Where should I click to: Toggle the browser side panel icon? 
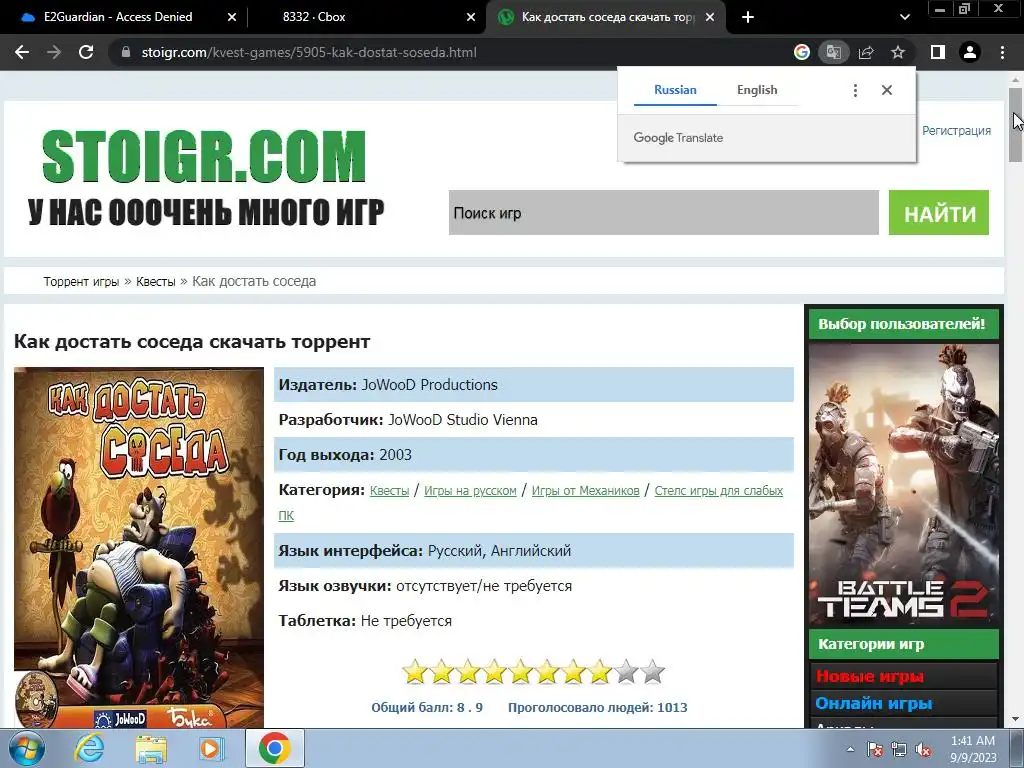click(x=937, y=52)
